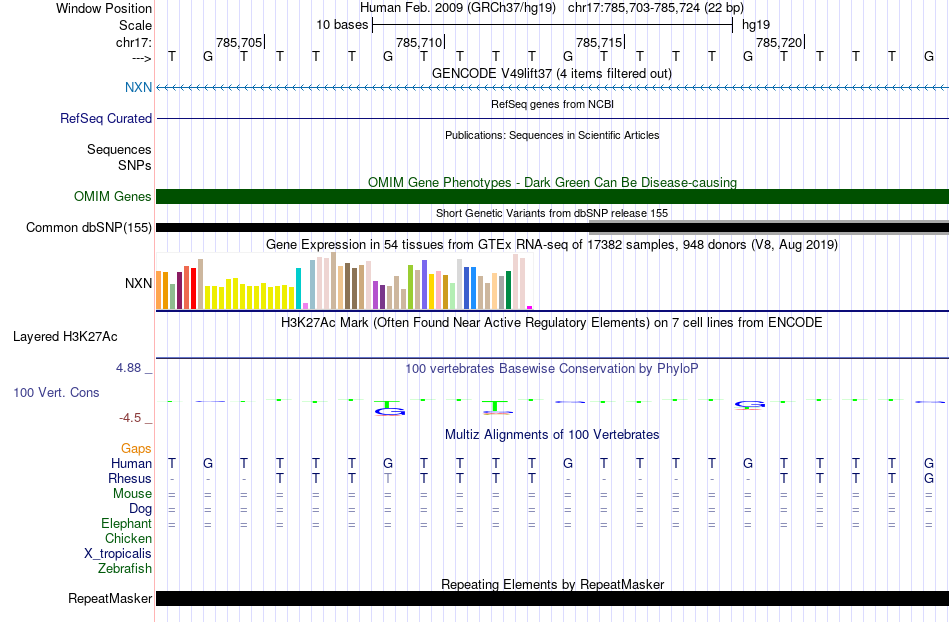Click the 785,710 ruler position

[x=419, y=42]
